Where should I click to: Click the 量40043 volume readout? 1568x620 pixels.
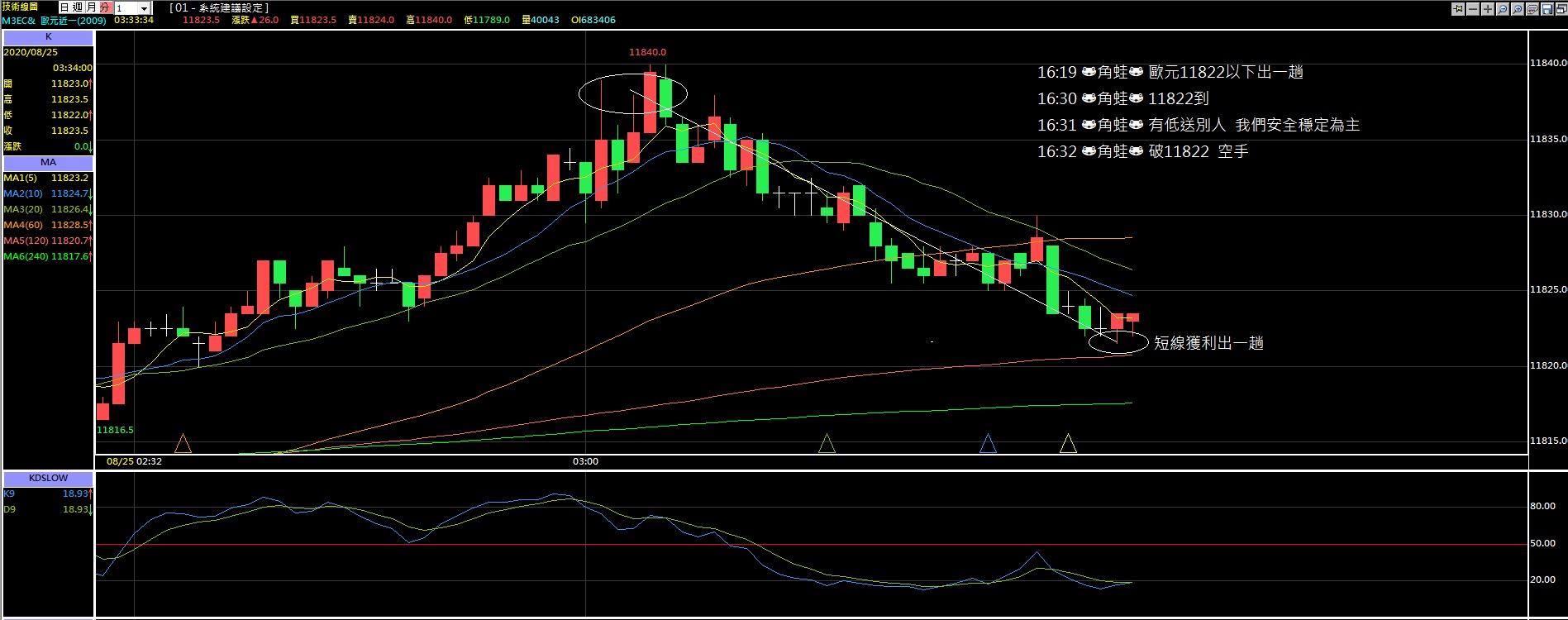pos(541,20)
